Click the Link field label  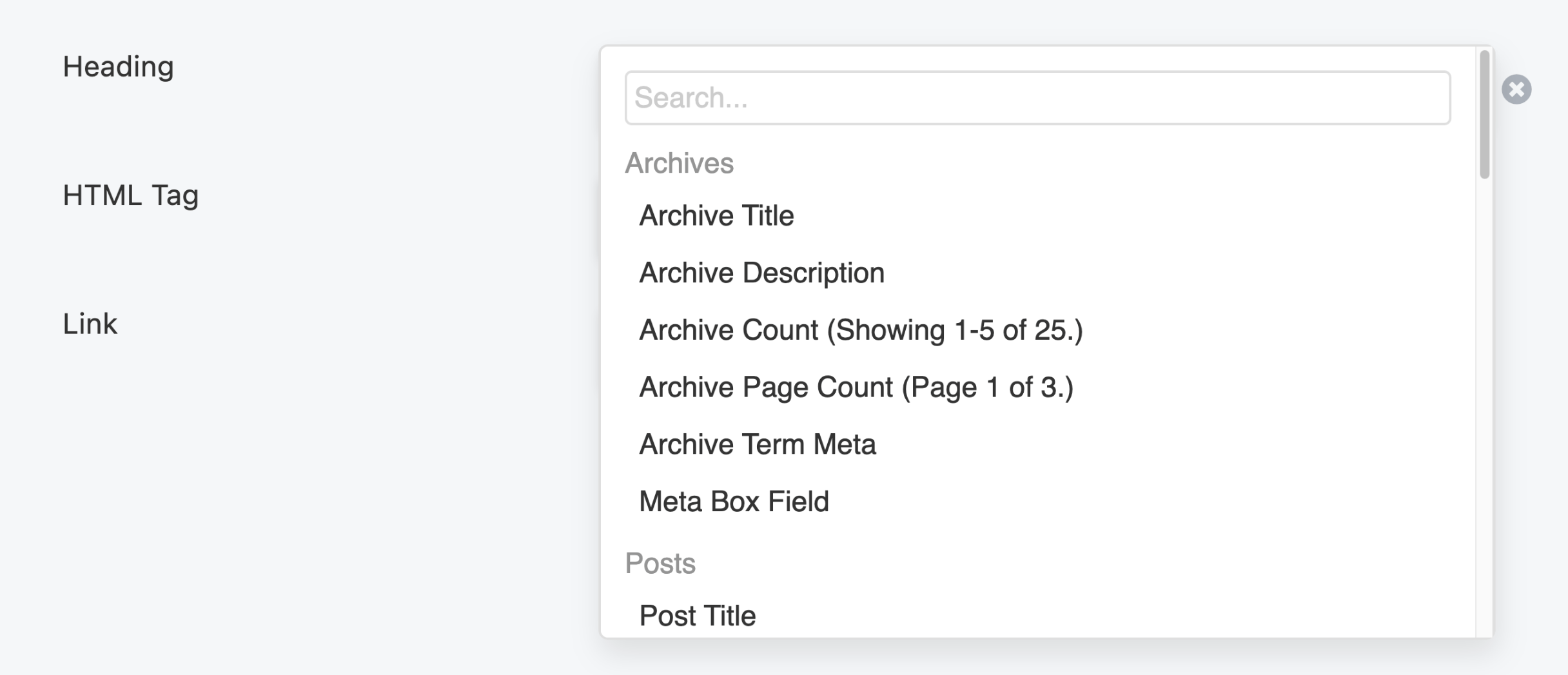90,324
